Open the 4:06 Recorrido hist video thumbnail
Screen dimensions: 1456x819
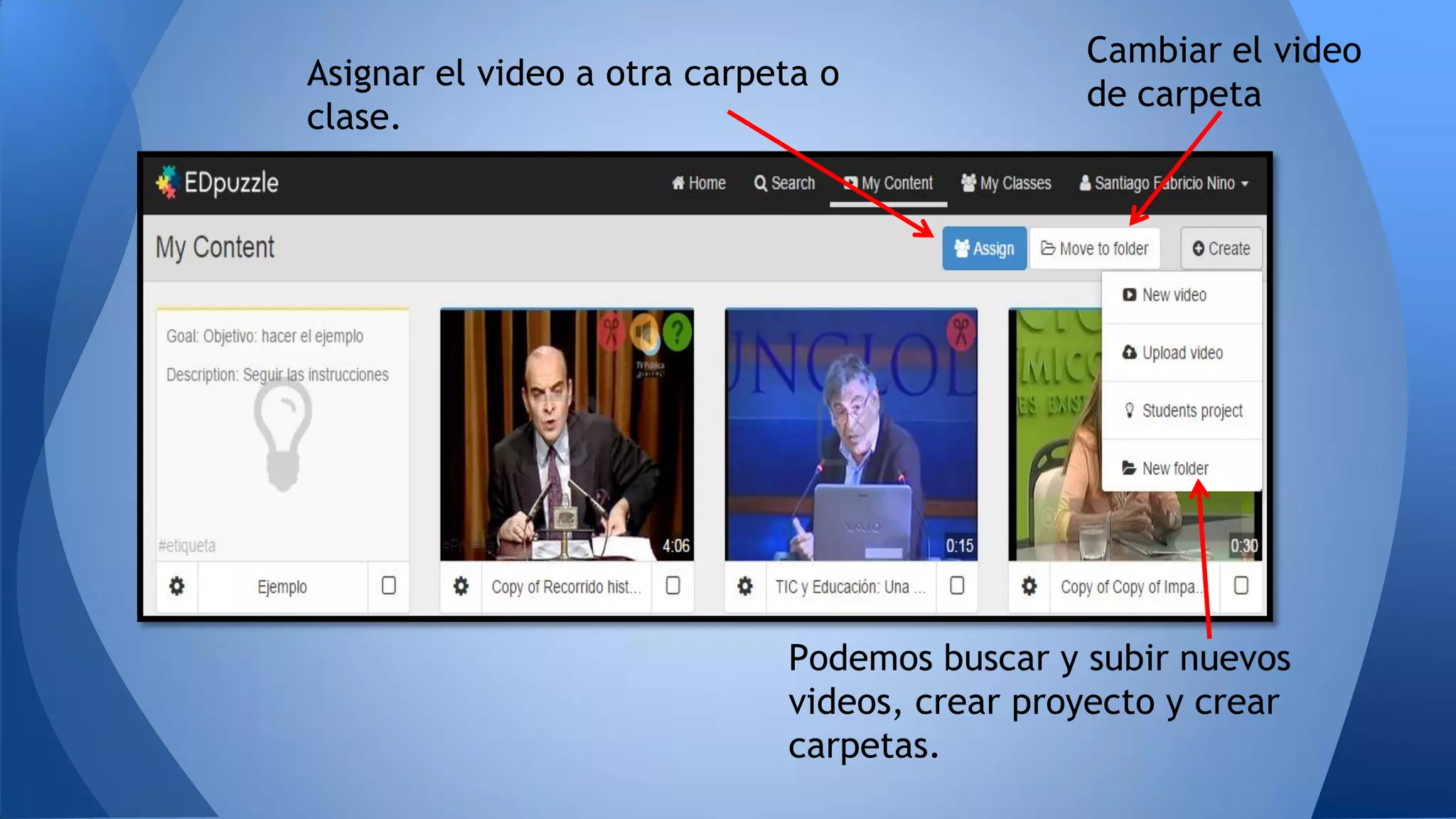click(567, 434)
